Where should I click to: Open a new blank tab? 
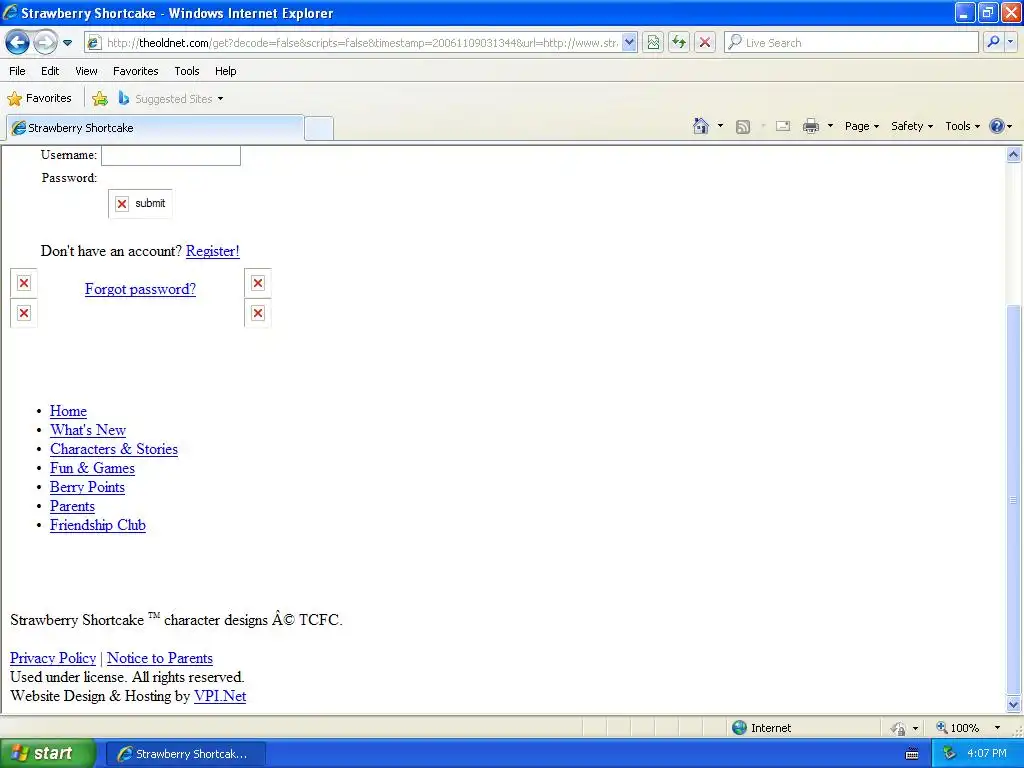319,128
